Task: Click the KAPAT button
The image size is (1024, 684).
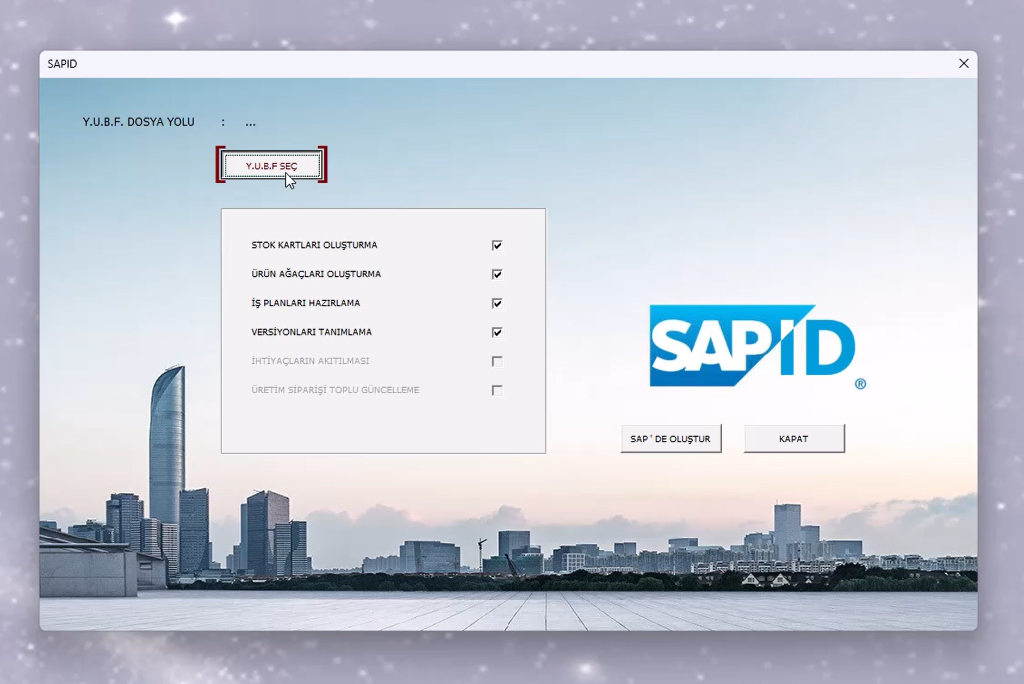Action: click(794, 438)
